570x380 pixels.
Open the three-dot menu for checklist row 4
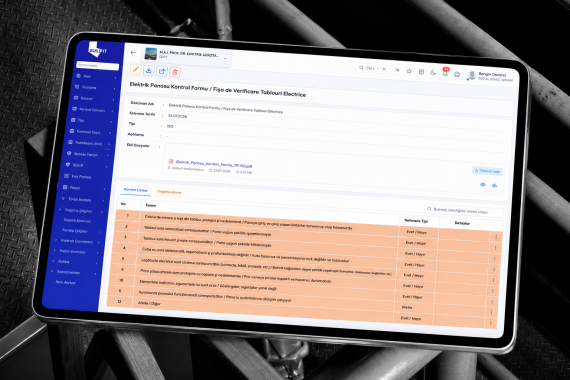tap(494, 269)
